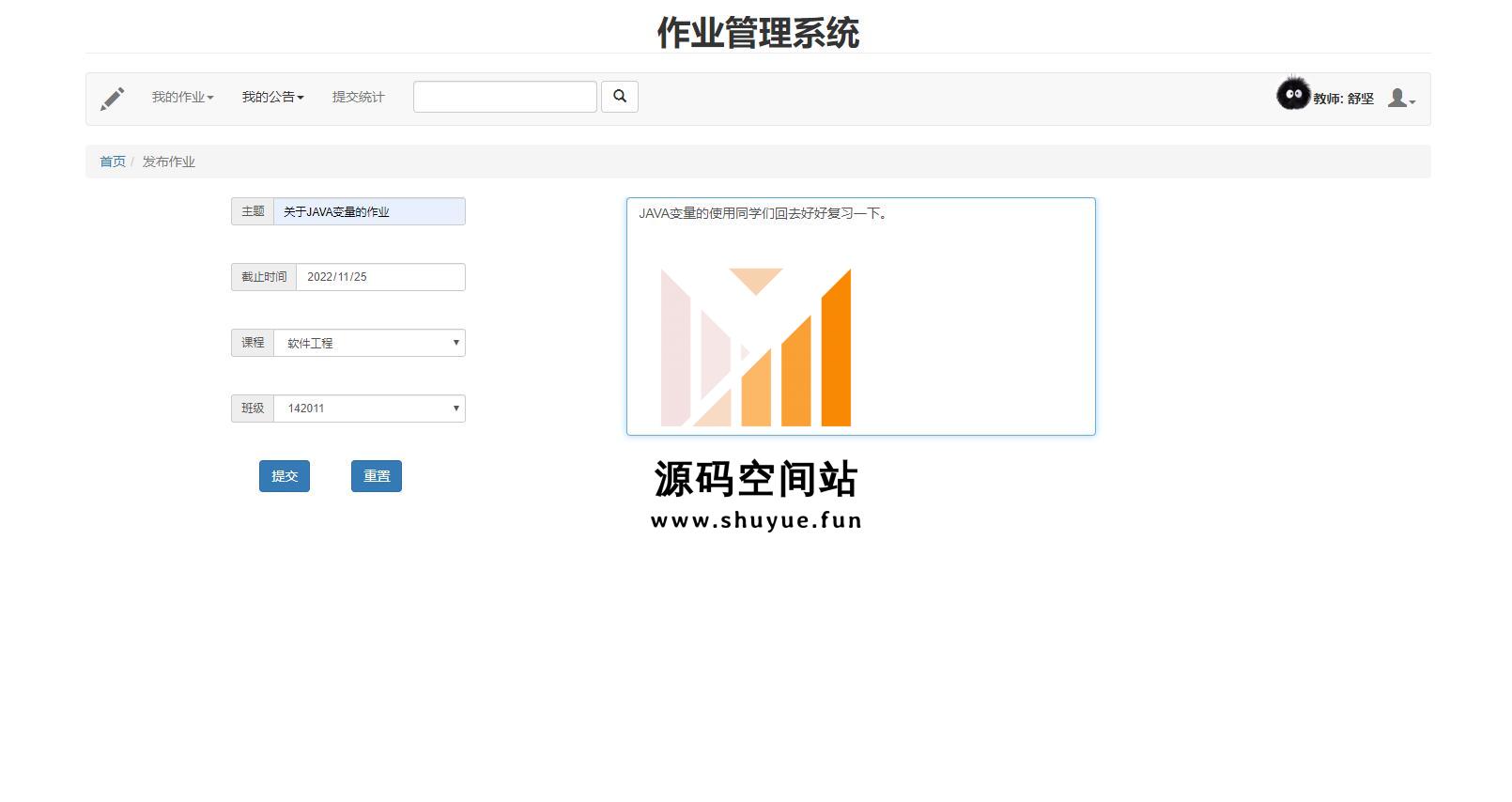Click the black fuzzy teacher avatar
1512x802 pixels.
coord(1293,94)
